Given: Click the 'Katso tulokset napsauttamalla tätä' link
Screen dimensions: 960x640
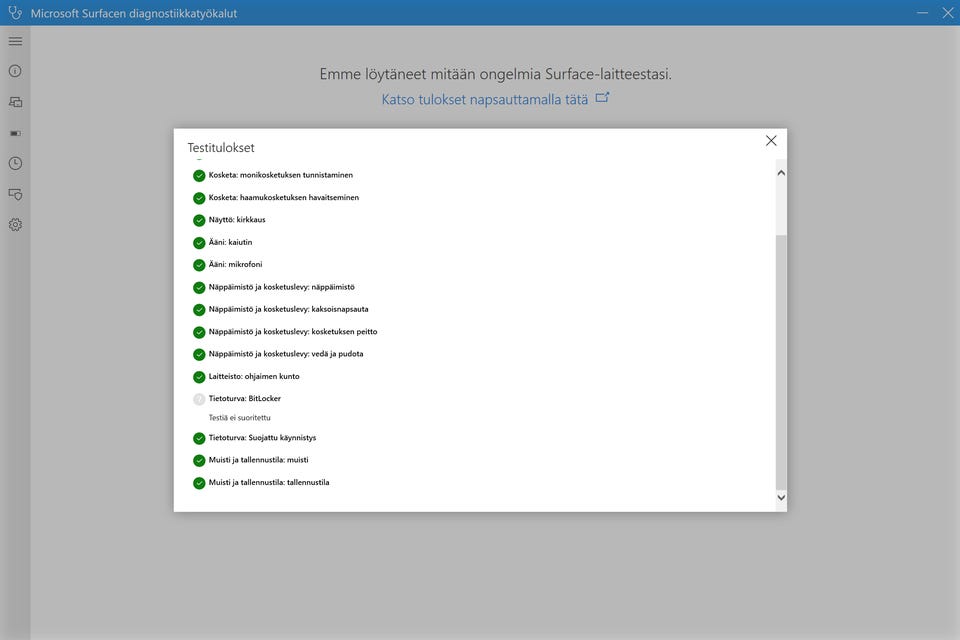Looking at the screenshot, I should [x=484, y=99].
